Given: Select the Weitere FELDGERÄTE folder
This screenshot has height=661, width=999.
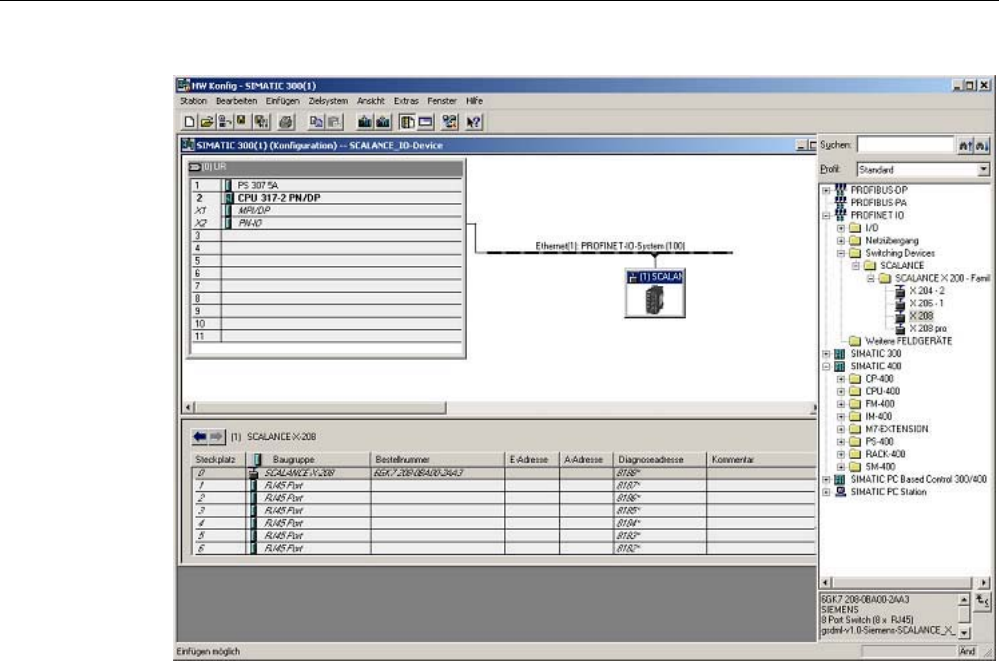Looking at the screenshot, I should tap(909, 341).
